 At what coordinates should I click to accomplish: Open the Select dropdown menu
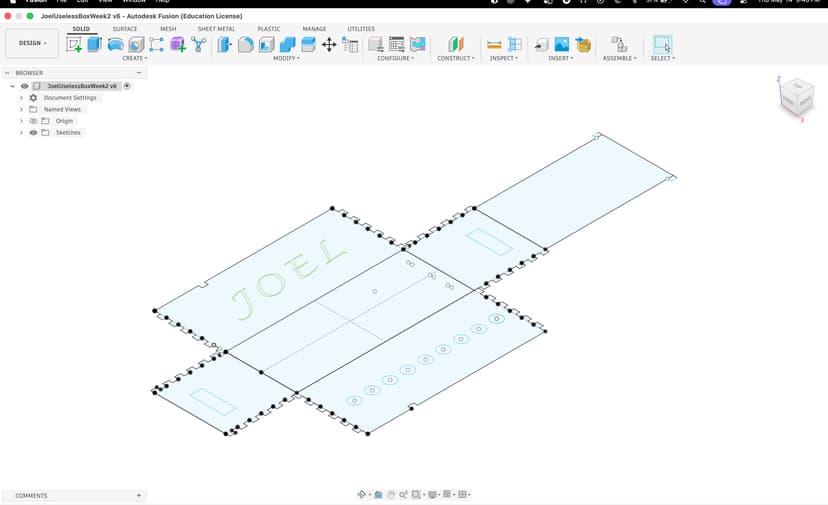click(x=662, y=58)
